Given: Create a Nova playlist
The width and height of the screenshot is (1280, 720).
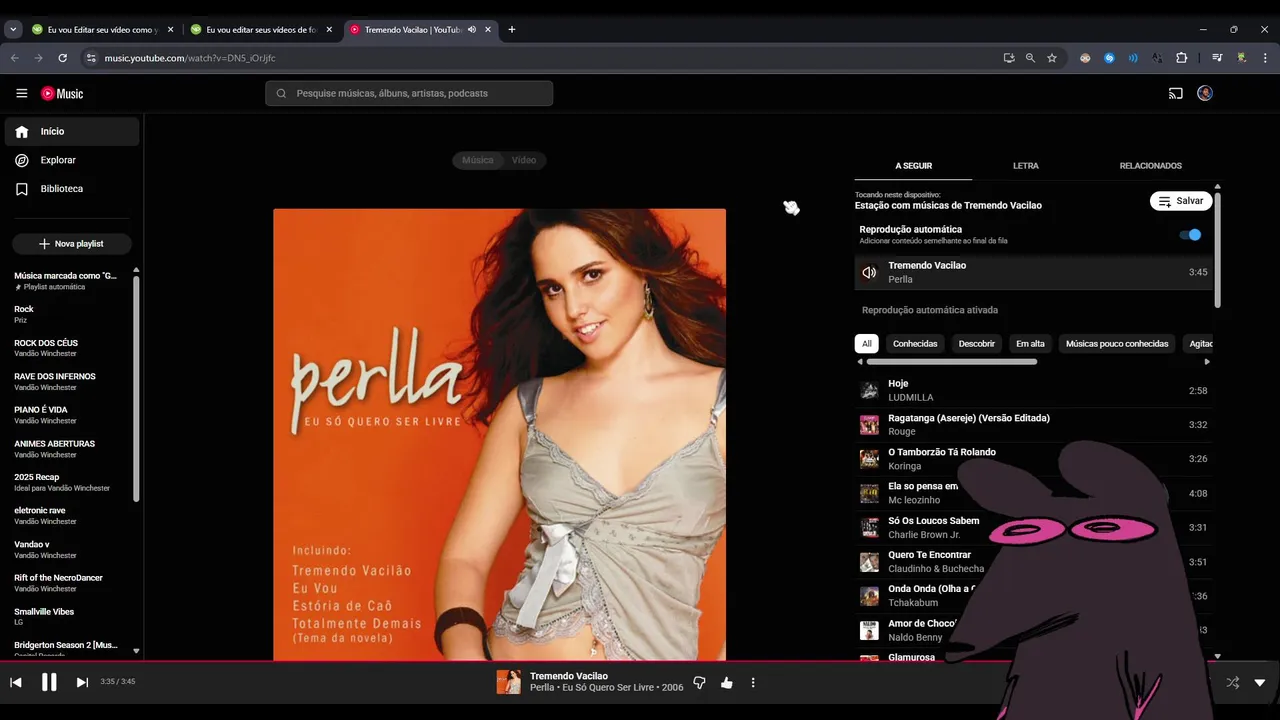Looking at the screenshot, I should 72,244.
